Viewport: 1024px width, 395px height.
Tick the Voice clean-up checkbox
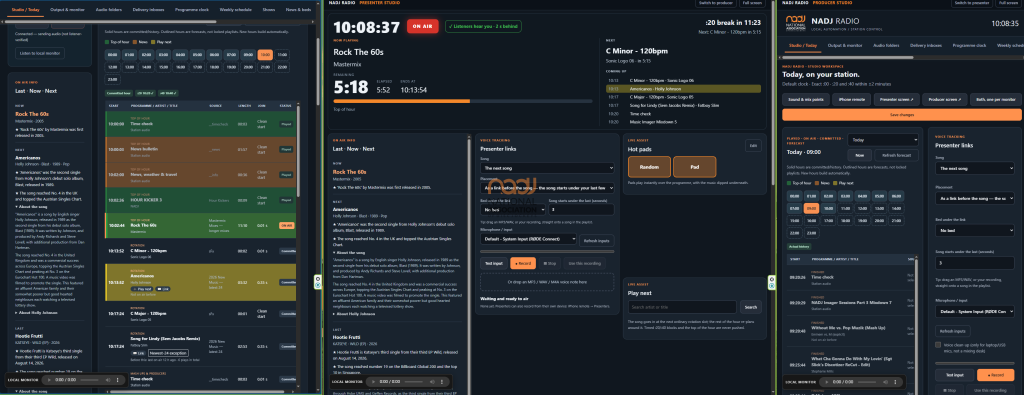click(939, 345)
